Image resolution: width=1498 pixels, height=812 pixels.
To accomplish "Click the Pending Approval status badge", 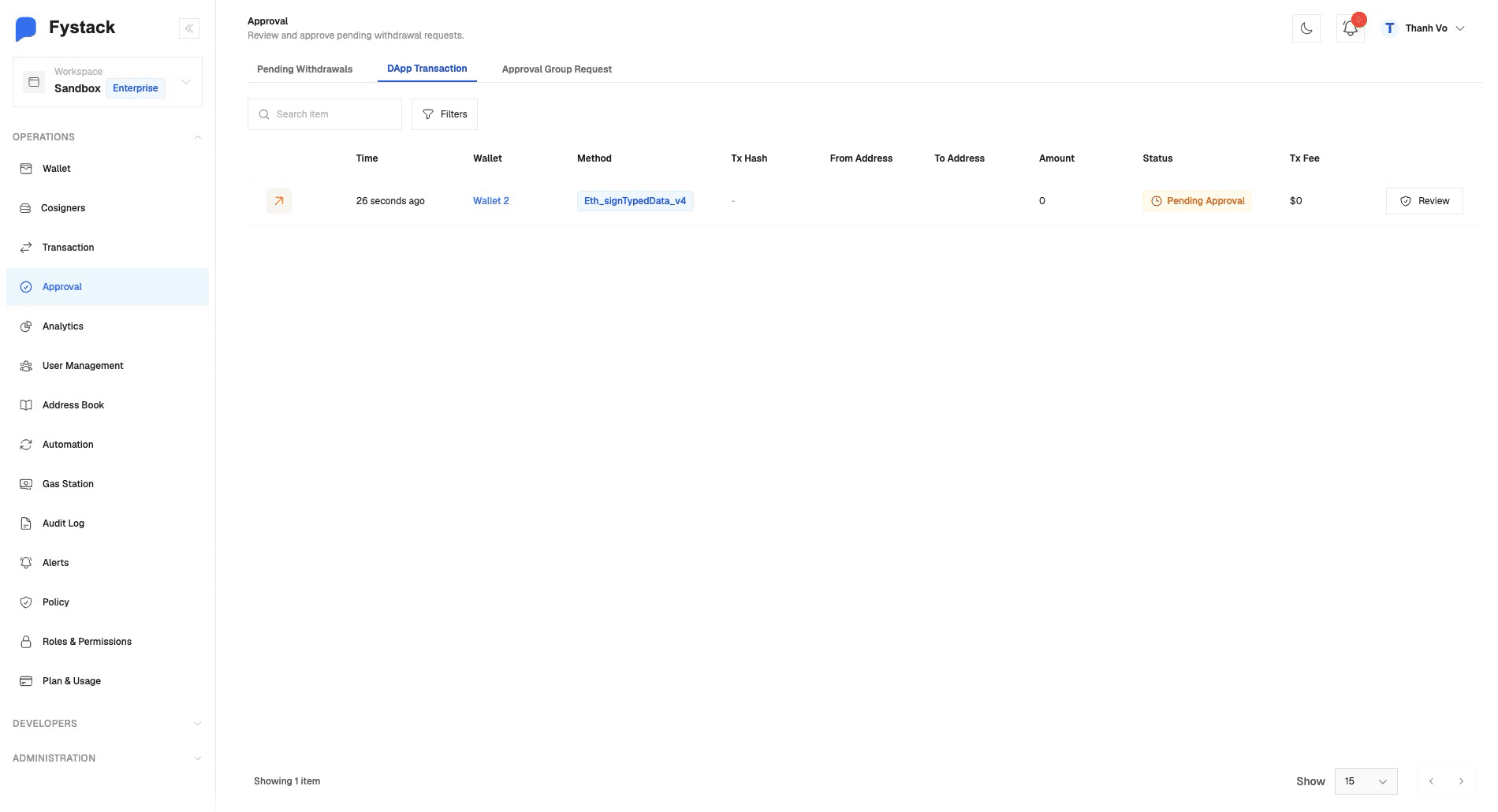I will coord(1197,201).
